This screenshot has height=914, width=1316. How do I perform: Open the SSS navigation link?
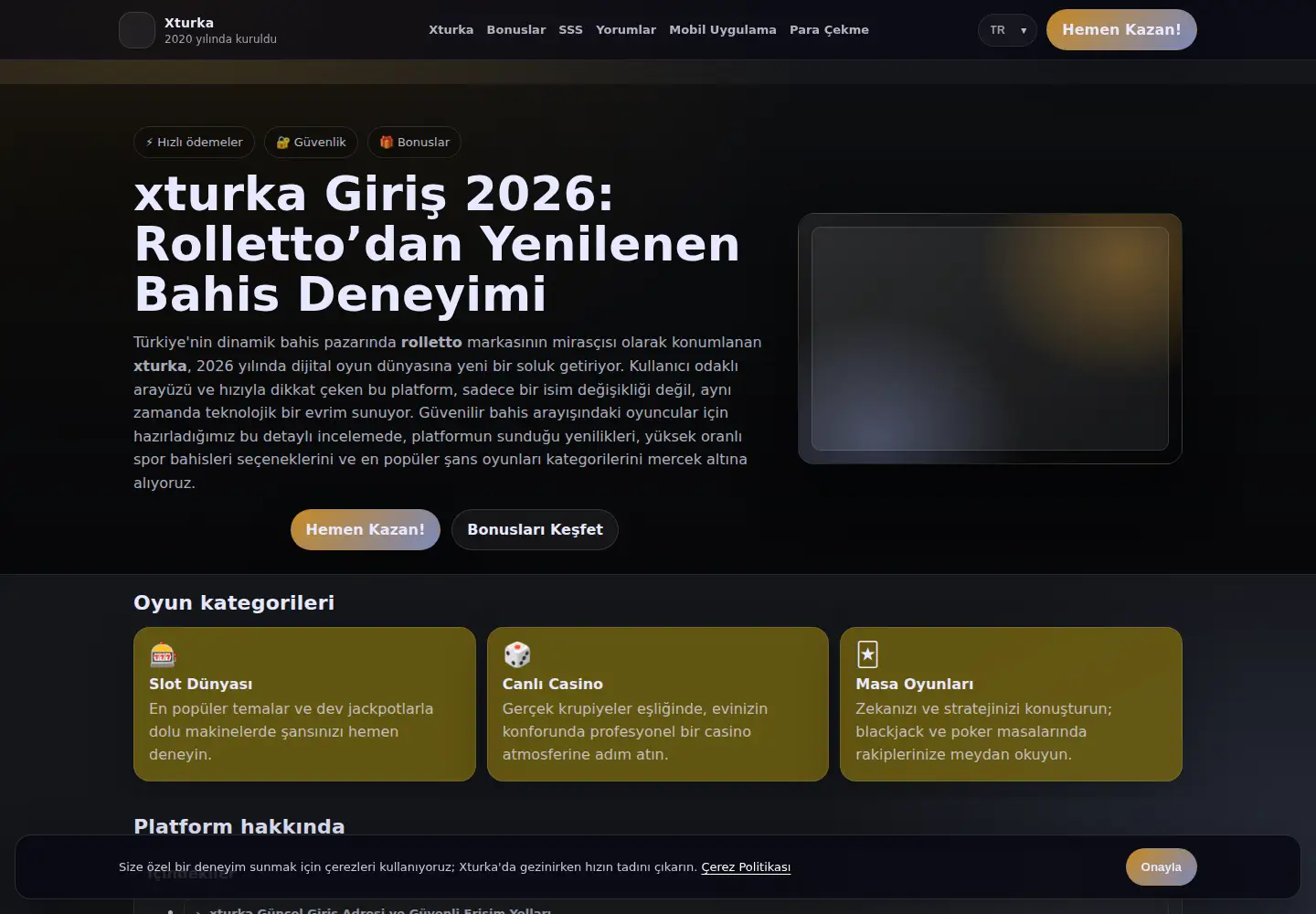coord(570,30)
